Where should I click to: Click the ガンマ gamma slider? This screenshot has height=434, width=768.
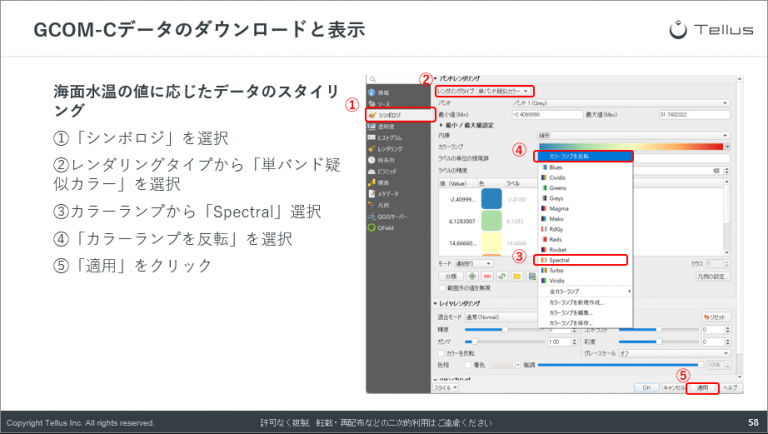click(504, 341)
